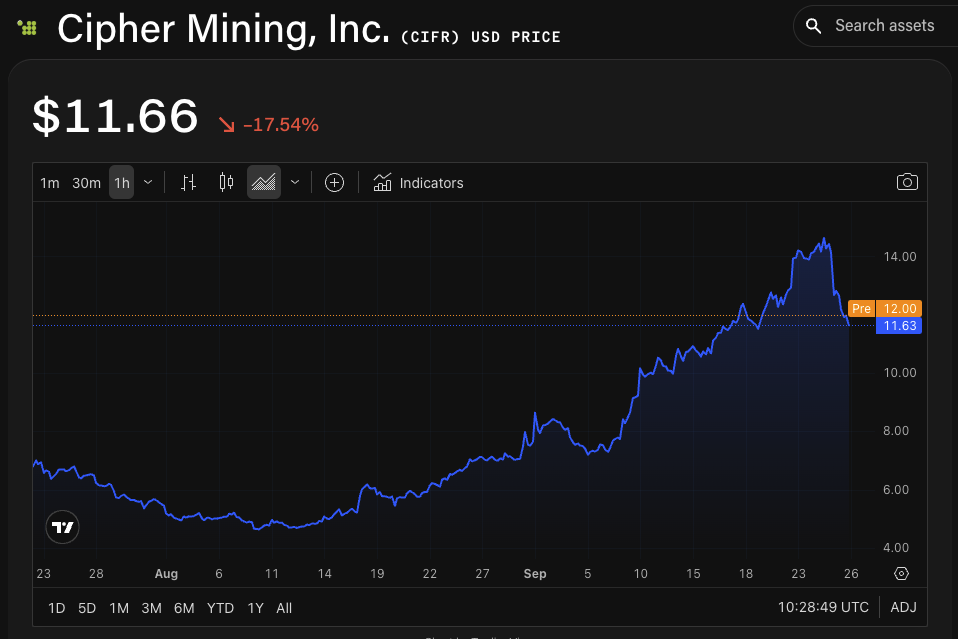Click the vertical bars alignment icon
Viewport: 958px width, 639px height.
pyautogui.click(x=188, y=182)
